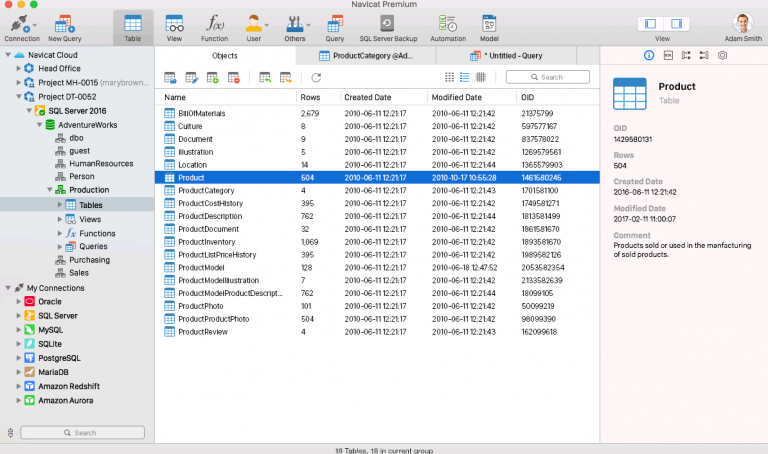Collapse the AdventureWorks database node

[x=39, y=125]
